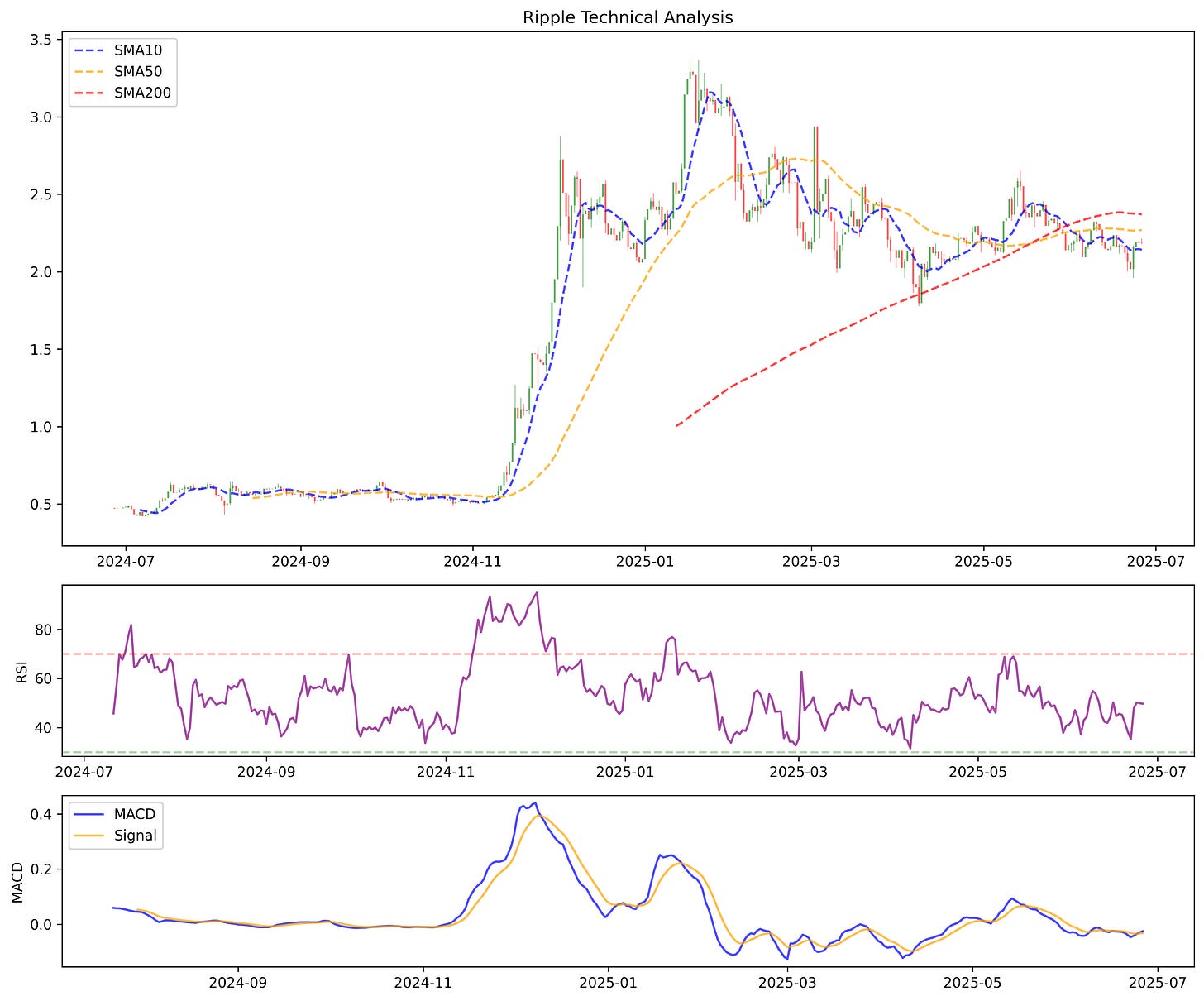Click 2025-01 date label under MACD panel

(609, 983)
